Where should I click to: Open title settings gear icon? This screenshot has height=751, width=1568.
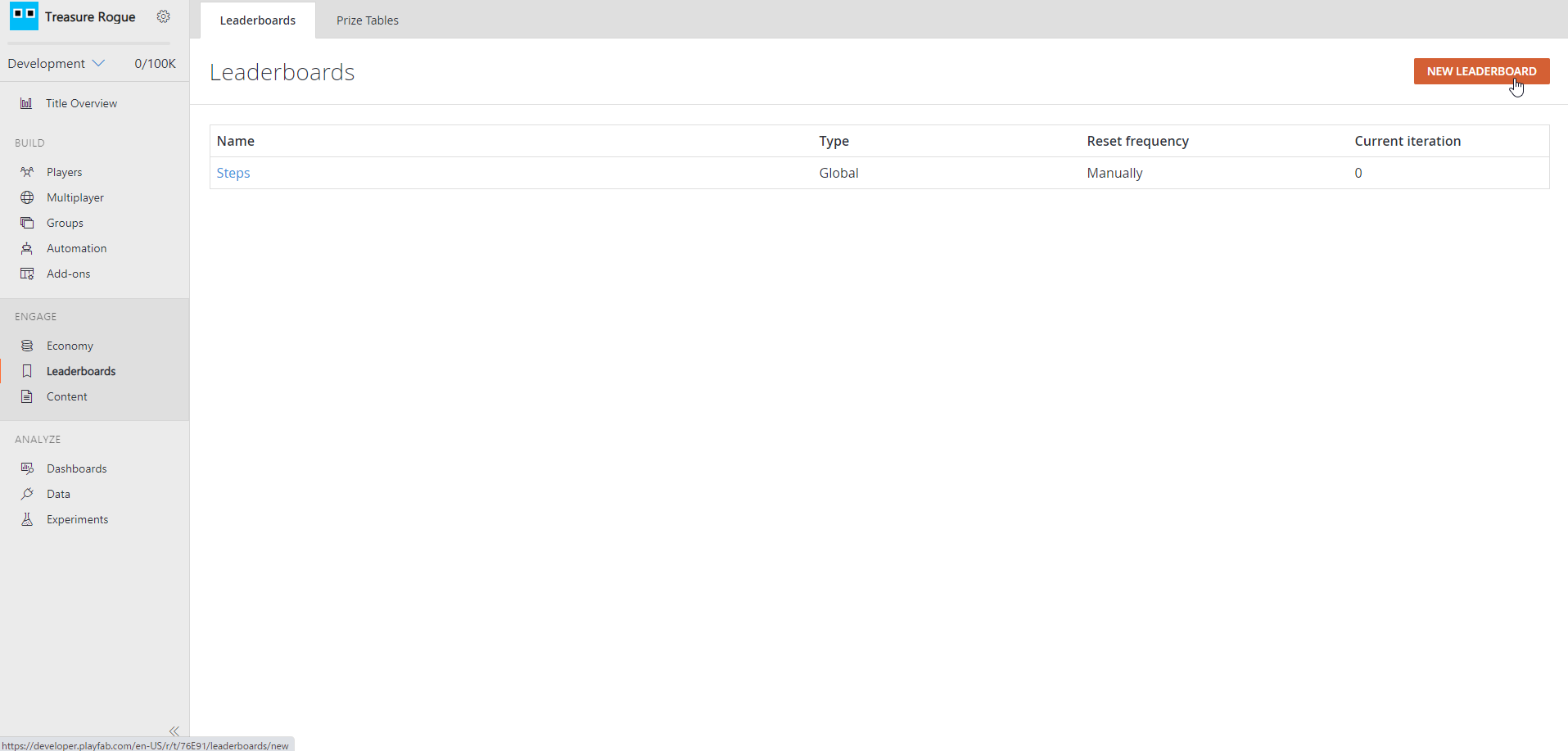point(164,16)
